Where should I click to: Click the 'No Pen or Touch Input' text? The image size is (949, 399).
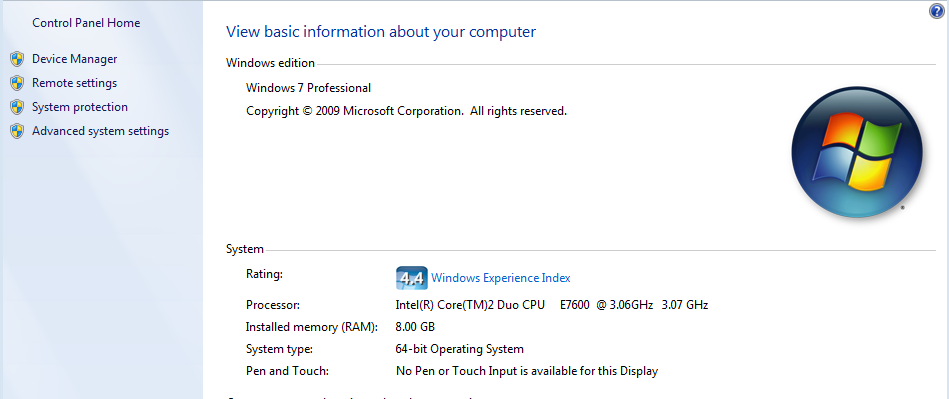click(x=527, y=371)
